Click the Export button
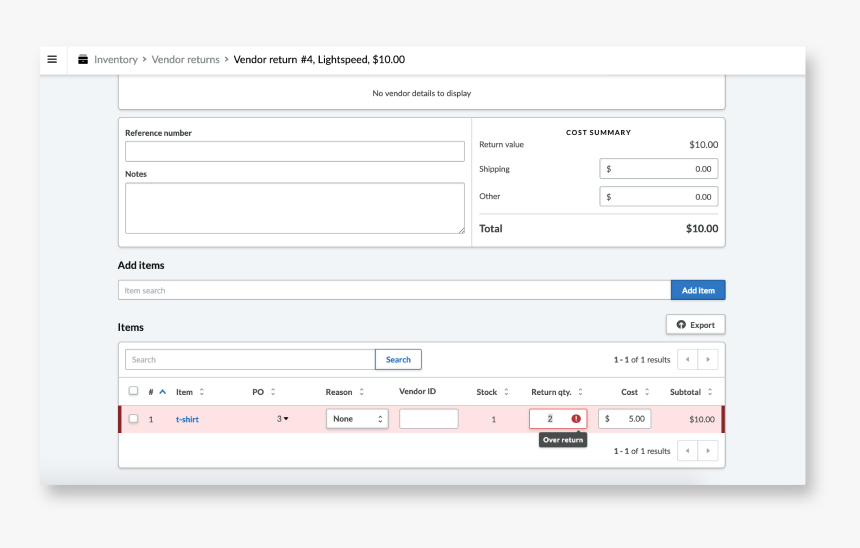 click(x=696, y=325)
